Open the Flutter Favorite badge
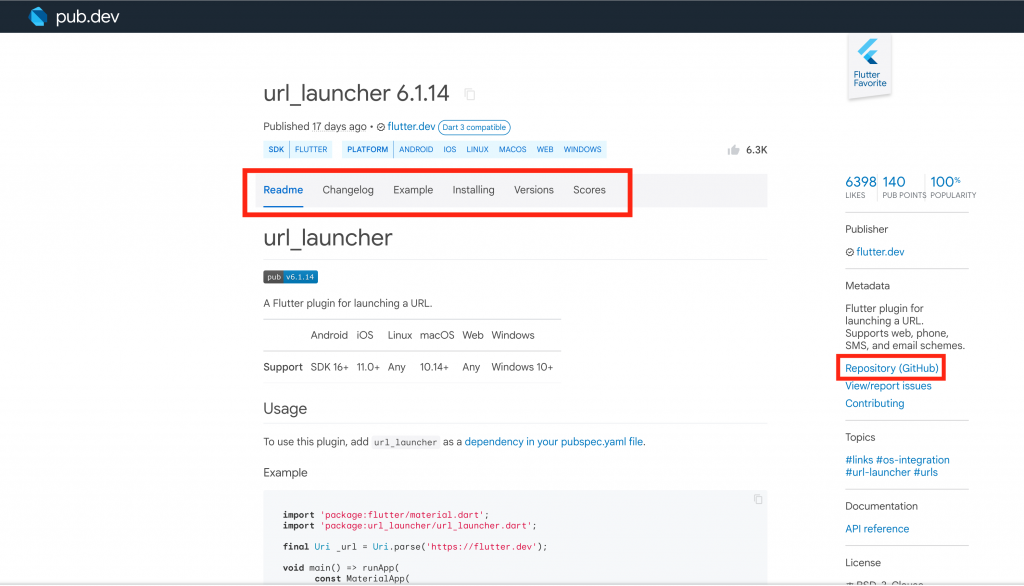Viewport: 1024px width, 586px height. click(869, 66)
